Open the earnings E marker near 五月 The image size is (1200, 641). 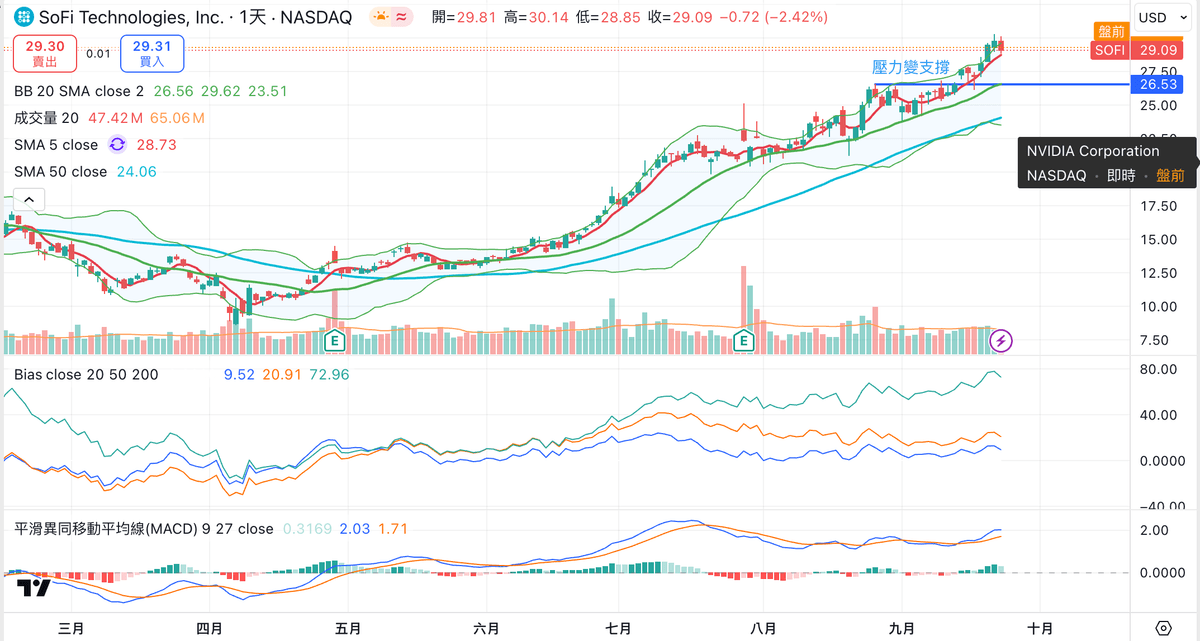(x=335, y=341)
